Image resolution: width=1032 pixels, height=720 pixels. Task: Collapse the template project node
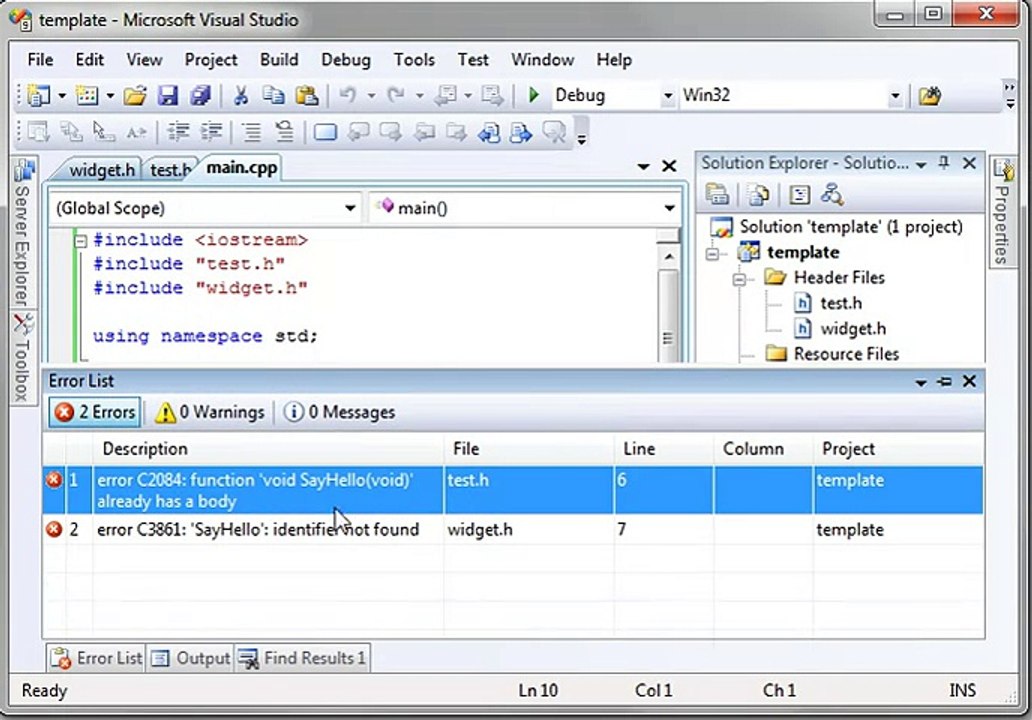(712, 253)
